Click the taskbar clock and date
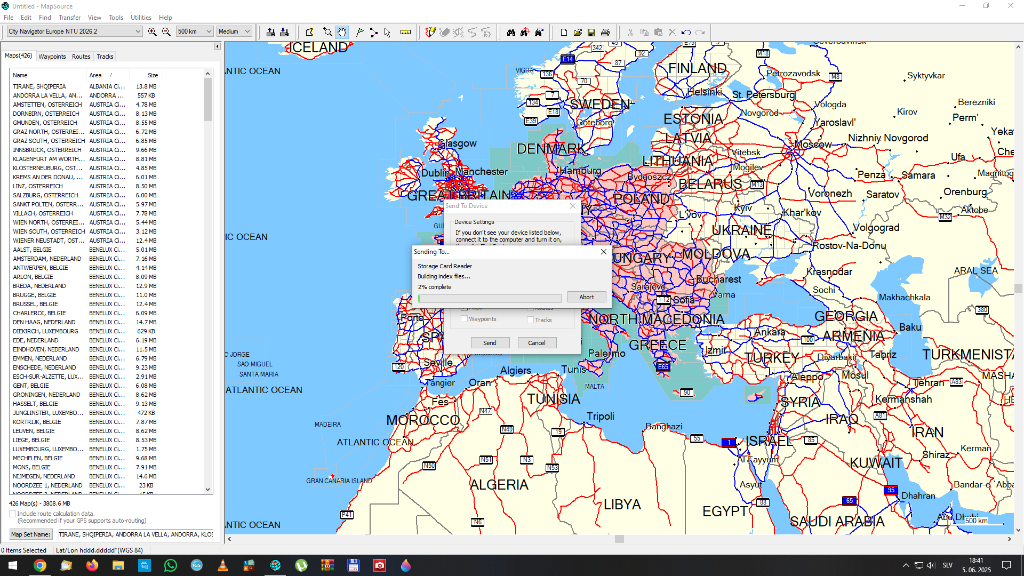This screenshot has height=576, width=1024. pyautogui.click(x=976, y=566)
